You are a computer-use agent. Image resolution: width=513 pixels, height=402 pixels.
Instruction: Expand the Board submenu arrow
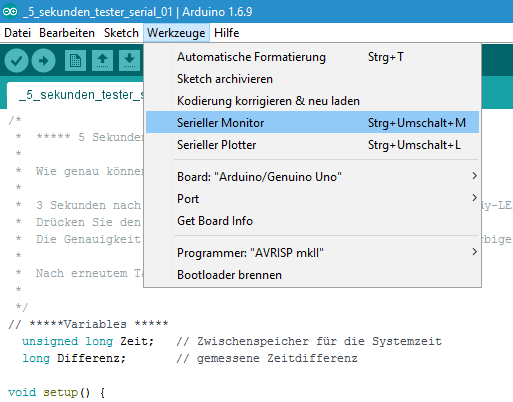474,176
